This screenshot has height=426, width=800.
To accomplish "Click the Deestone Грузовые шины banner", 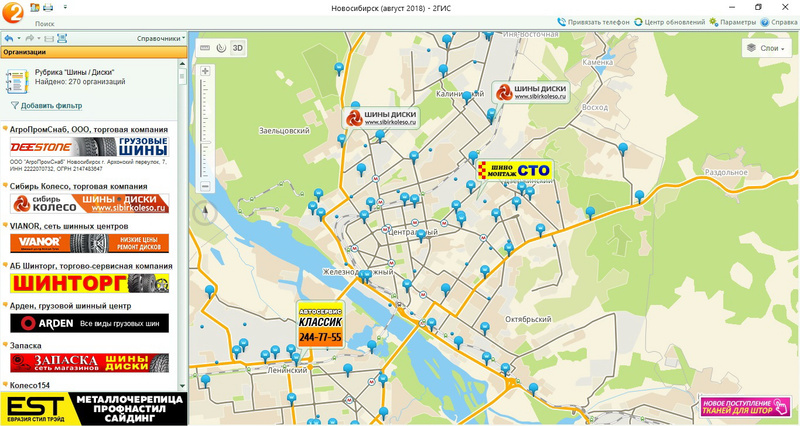I will [x=89, y=147].
